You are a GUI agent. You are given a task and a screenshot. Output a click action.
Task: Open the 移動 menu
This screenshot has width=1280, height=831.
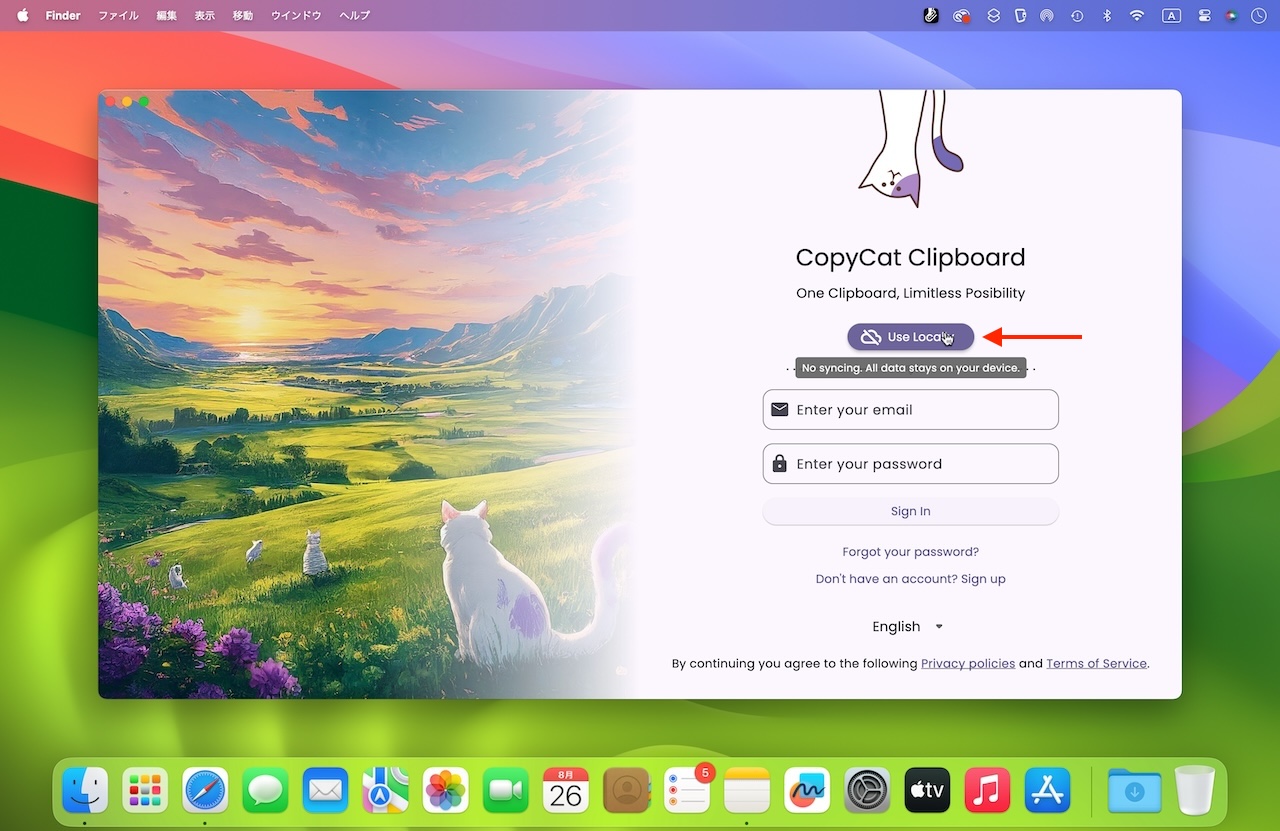[x=243, y=15]
